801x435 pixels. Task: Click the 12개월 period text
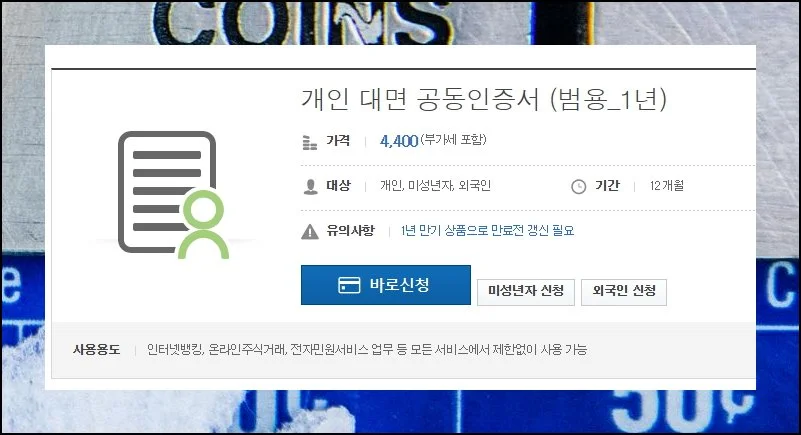pyautogui.click(x=667, y=186)
